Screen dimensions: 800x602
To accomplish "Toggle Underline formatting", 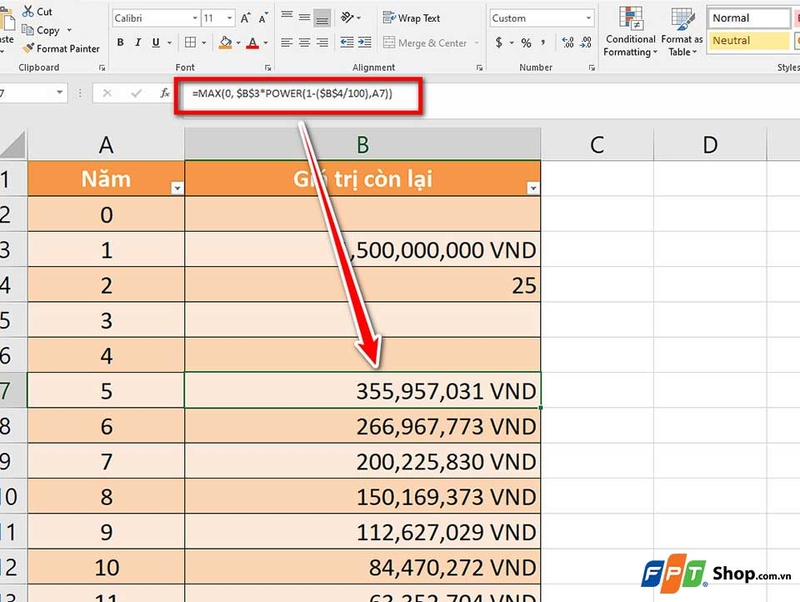I will coord(156,41).
